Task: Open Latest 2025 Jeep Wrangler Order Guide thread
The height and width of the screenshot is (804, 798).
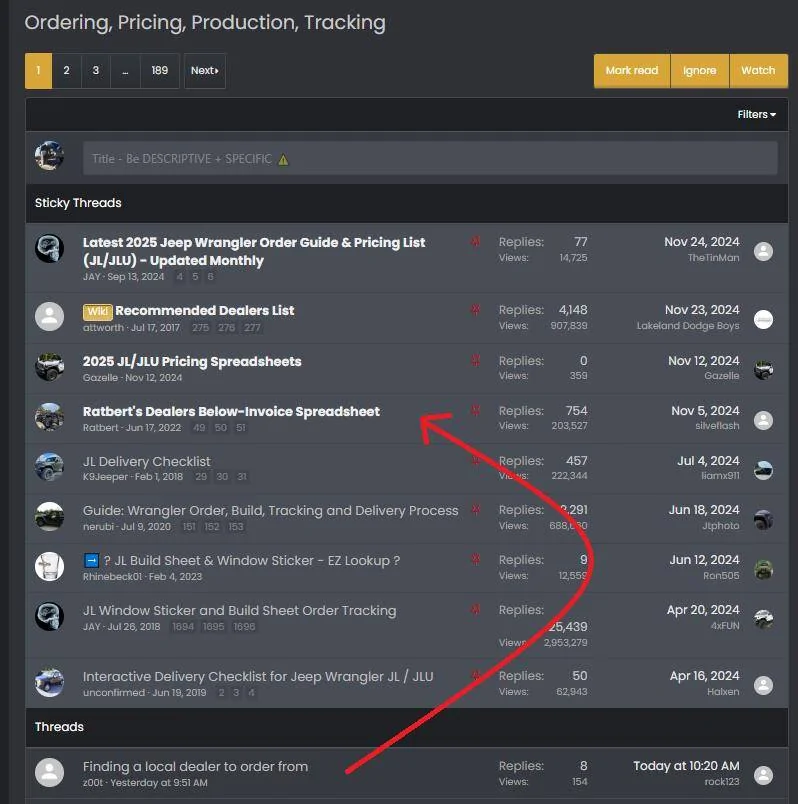Action: [x=254, y=251]
